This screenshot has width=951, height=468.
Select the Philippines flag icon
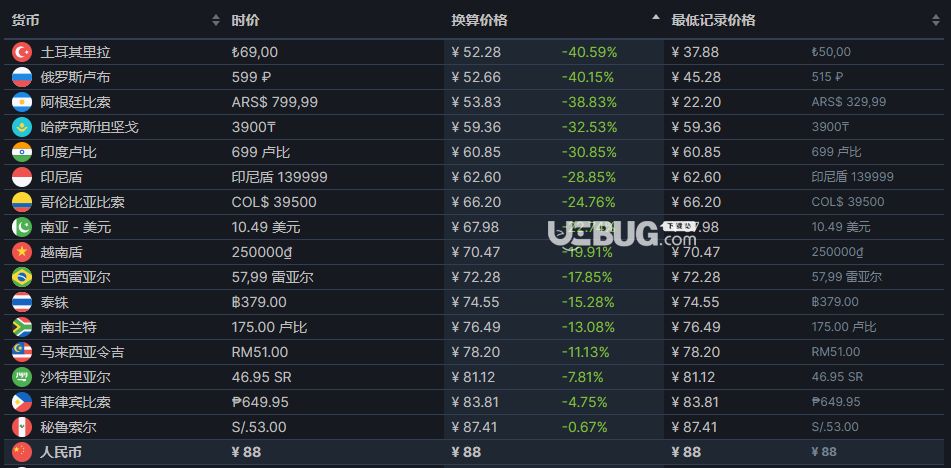[x=22, y=402]
